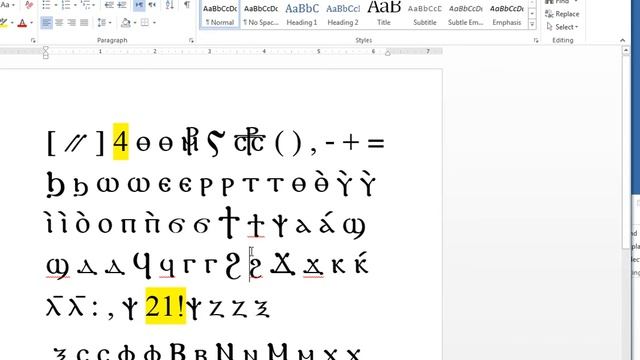Toggle Align Right paragraph alignment

[x=71, y=23]
